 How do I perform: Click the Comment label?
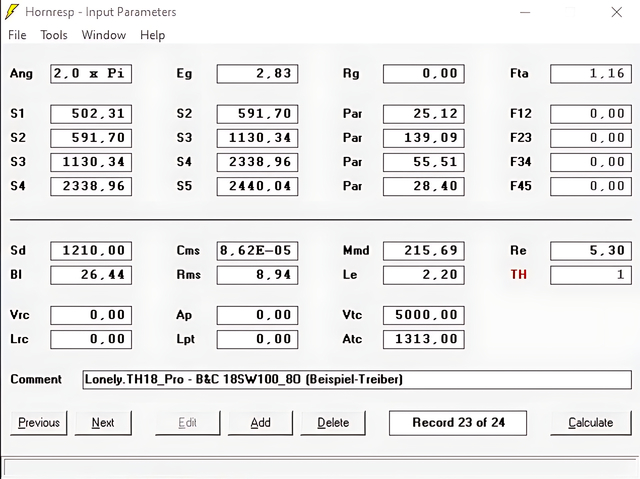click(x=36, y=379)
